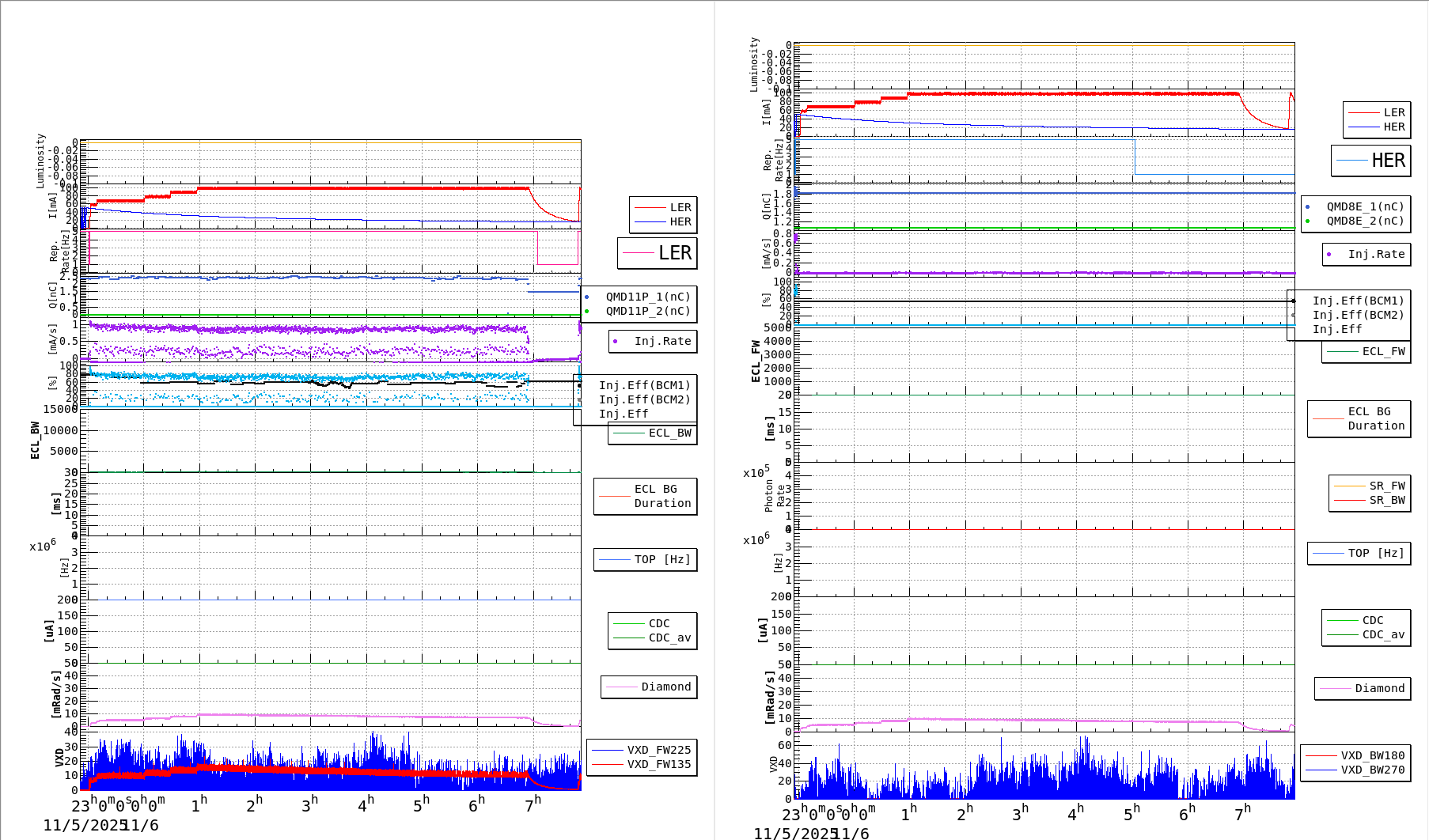Click the ECL BG Duration legend box
Screen dimensions: 1429x840
coord(645,497)
